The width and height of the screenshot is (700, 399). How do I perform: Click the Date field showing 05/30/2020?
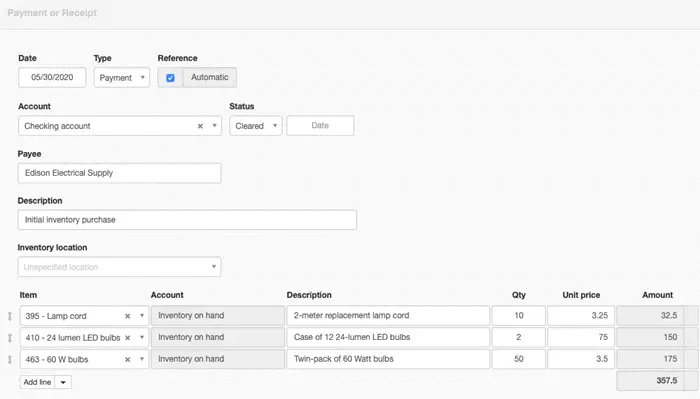(52, 78)
